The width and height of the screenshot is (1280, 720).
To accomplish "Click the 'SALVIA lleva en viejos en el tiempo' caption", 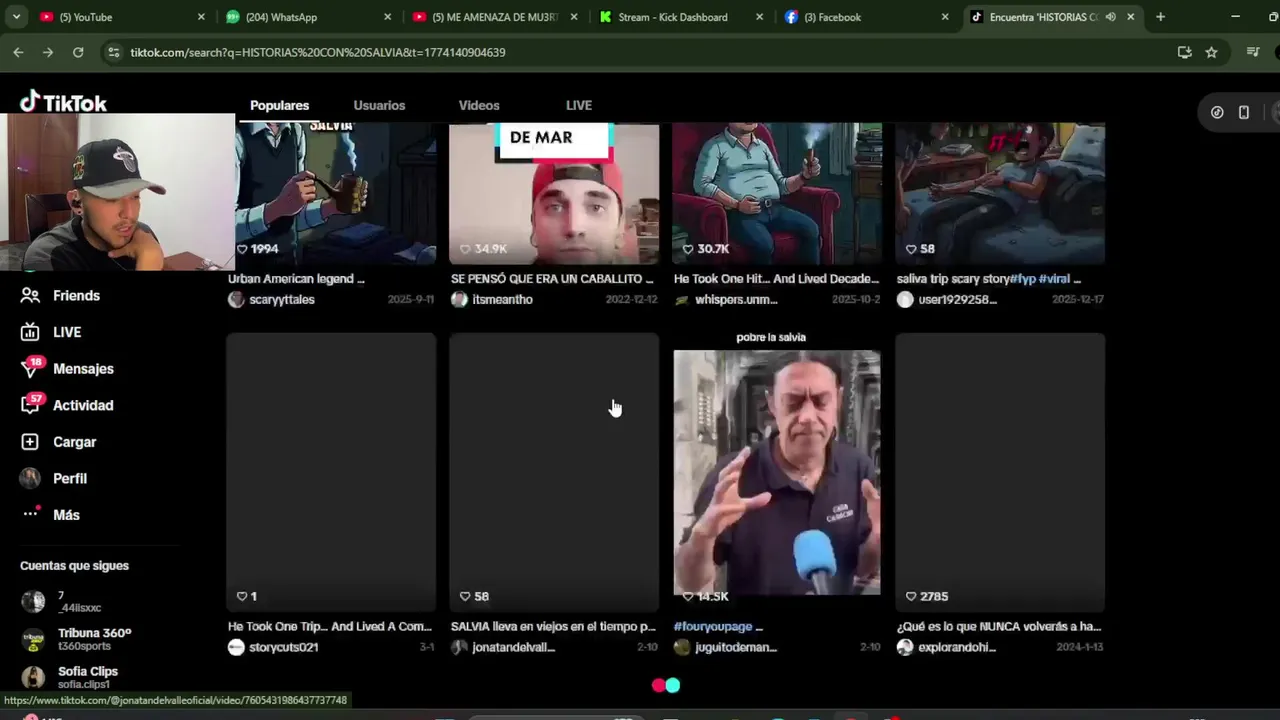I will (x=553, y=626).
